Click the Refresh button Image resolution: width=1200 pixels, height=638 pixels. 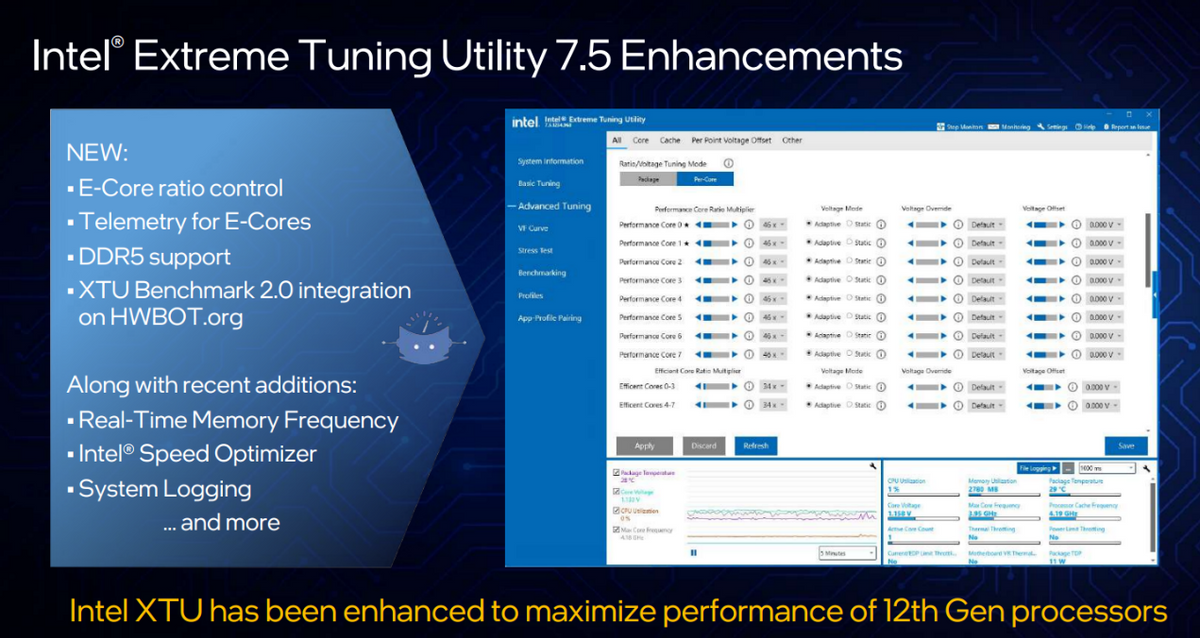(x=756, y=446)
